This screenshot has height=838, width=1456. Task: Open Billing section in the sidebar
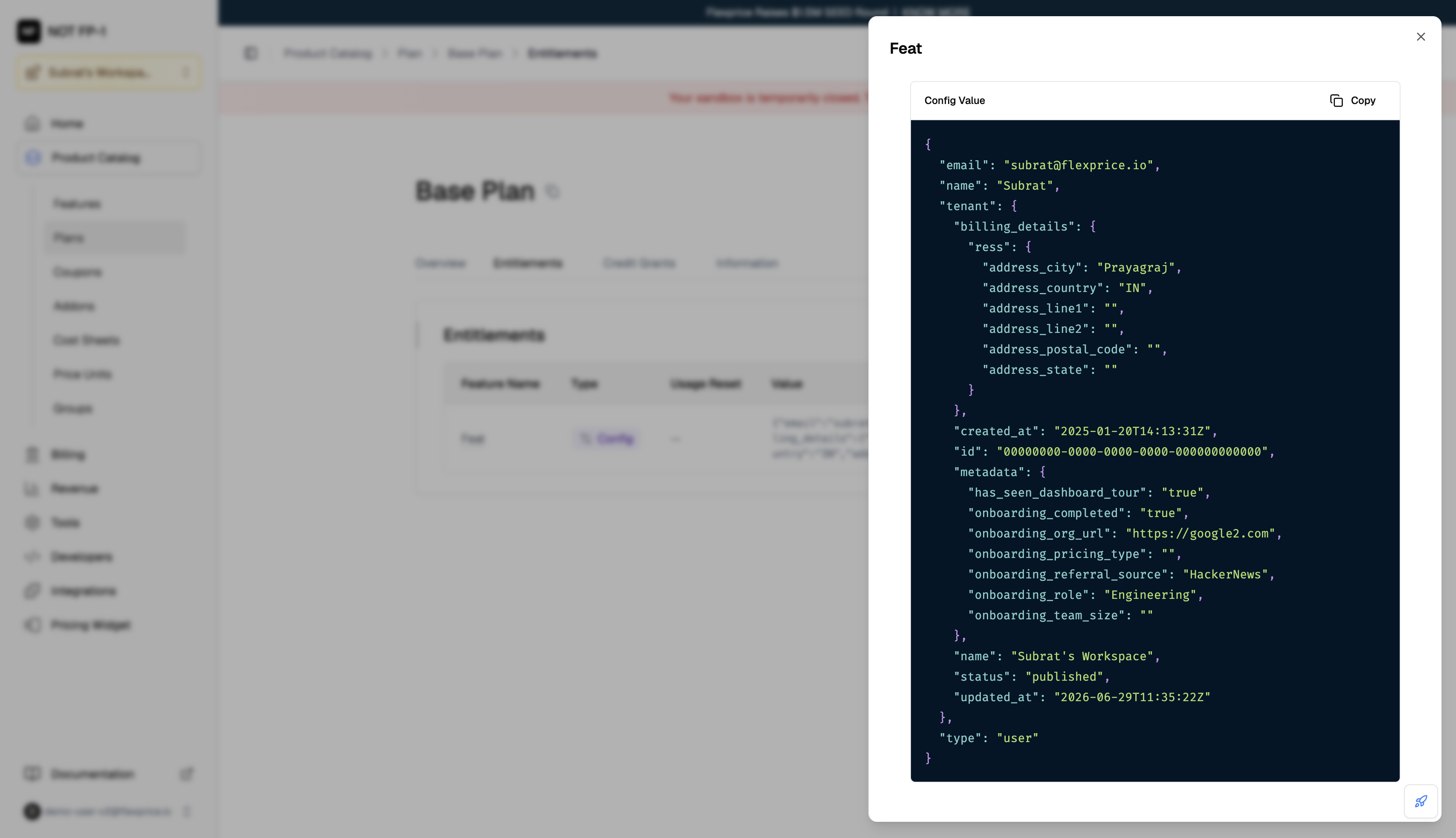[108, 455]
